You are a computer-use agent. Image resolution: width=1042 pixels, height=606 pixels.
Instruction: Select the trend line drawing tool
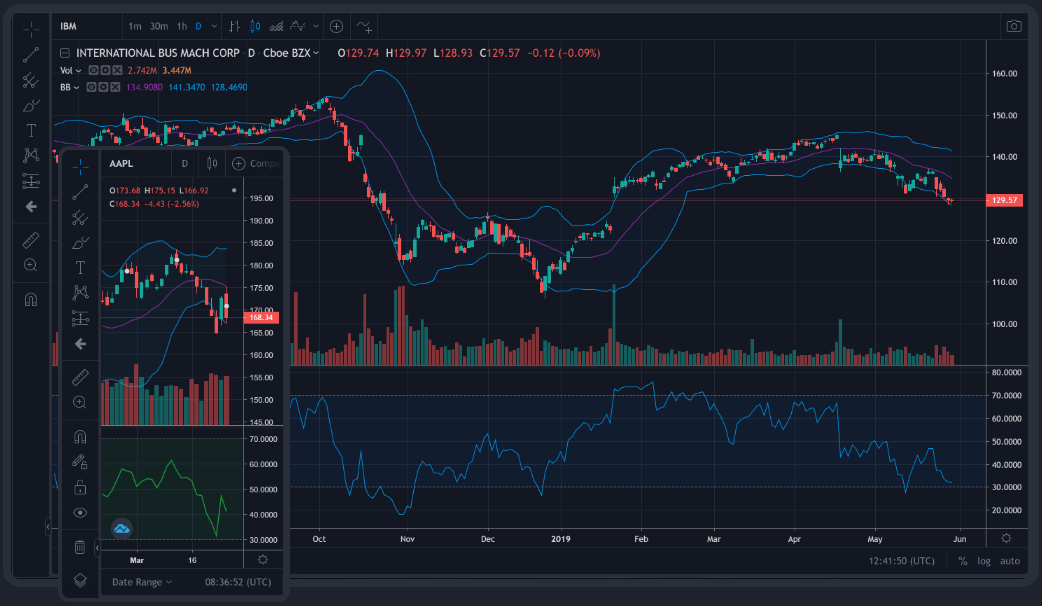pos(30,54)
